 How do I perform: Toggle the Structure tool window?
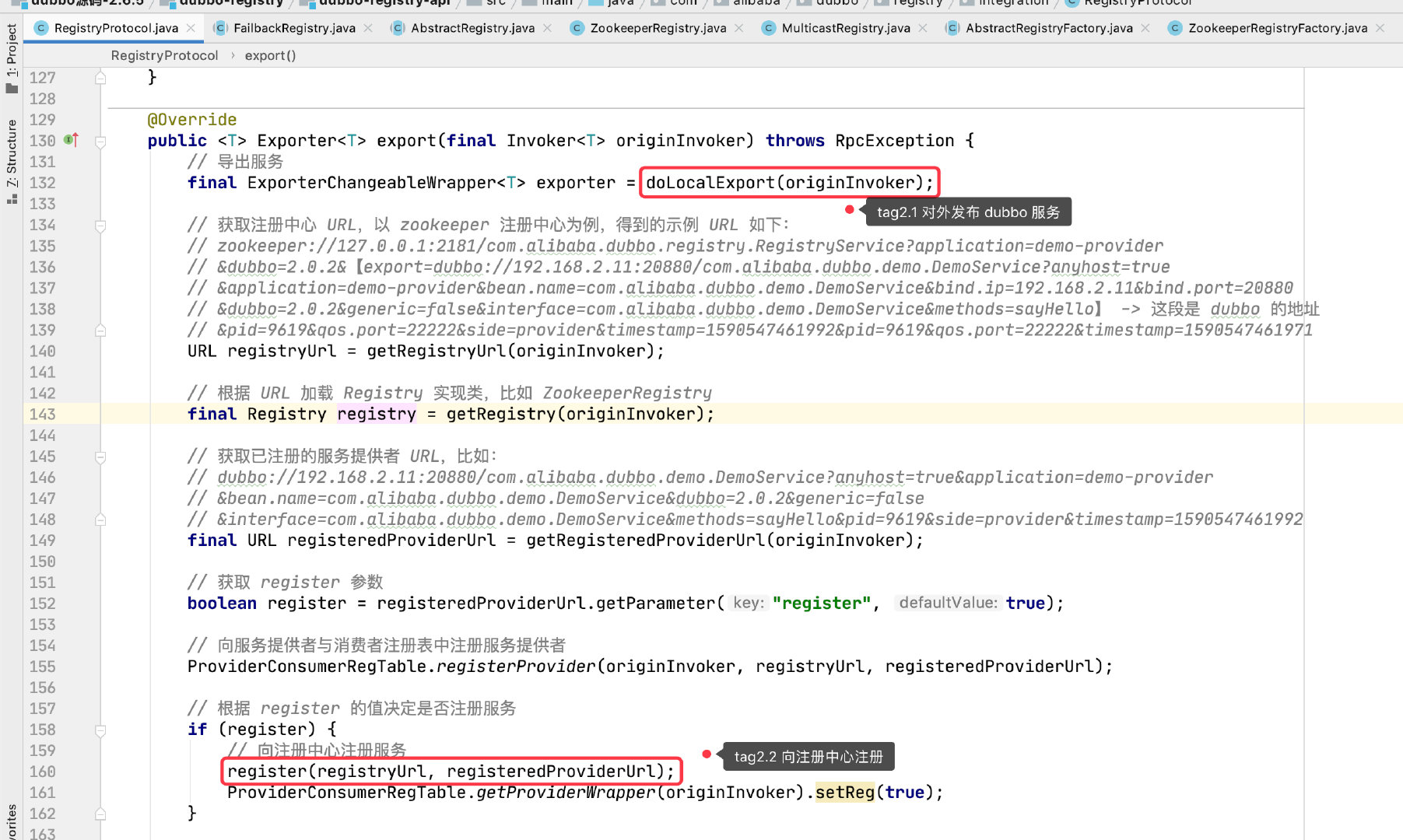[12, 162]
